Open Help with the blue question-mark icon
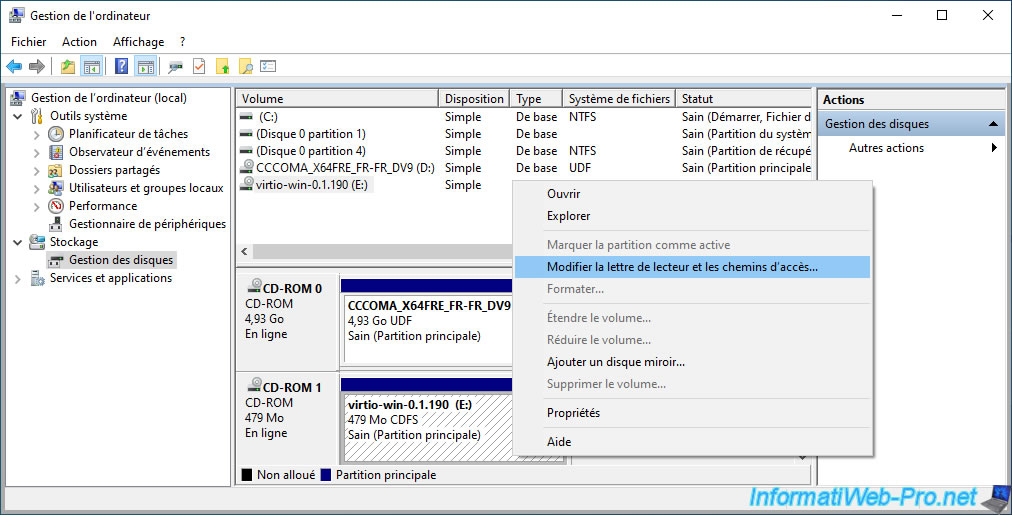 point(121,66)
